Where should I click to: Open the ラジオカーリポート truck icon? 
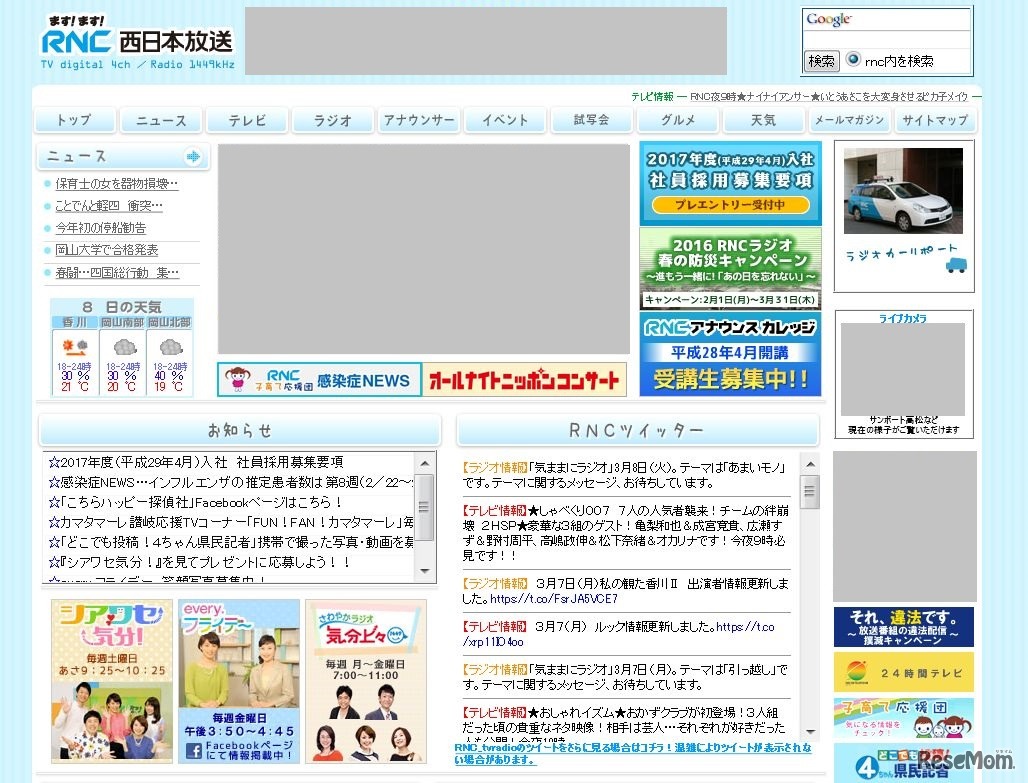click(x=956, y=264)
